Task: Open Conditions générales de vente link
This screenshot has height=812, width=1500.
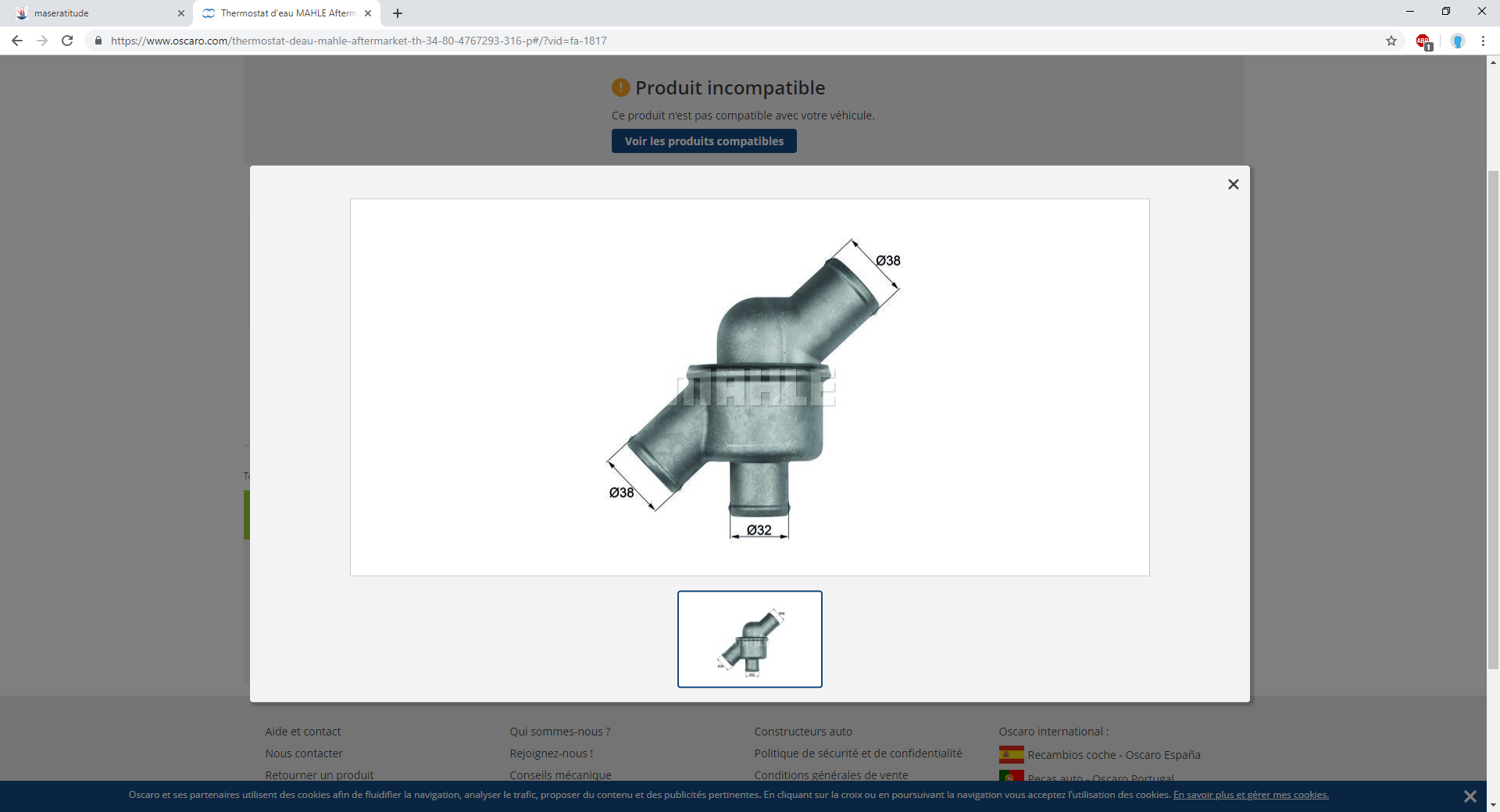Action: click(x=831, y=775)
